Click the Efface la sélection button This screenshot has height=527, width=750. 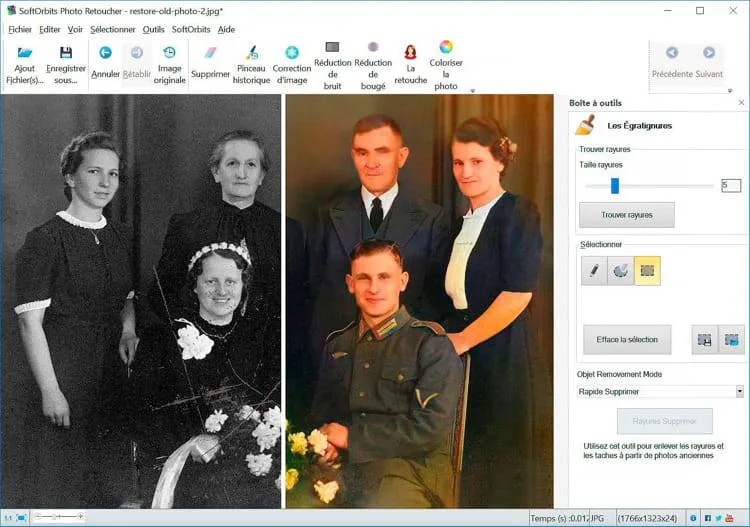tap(627, 339)
